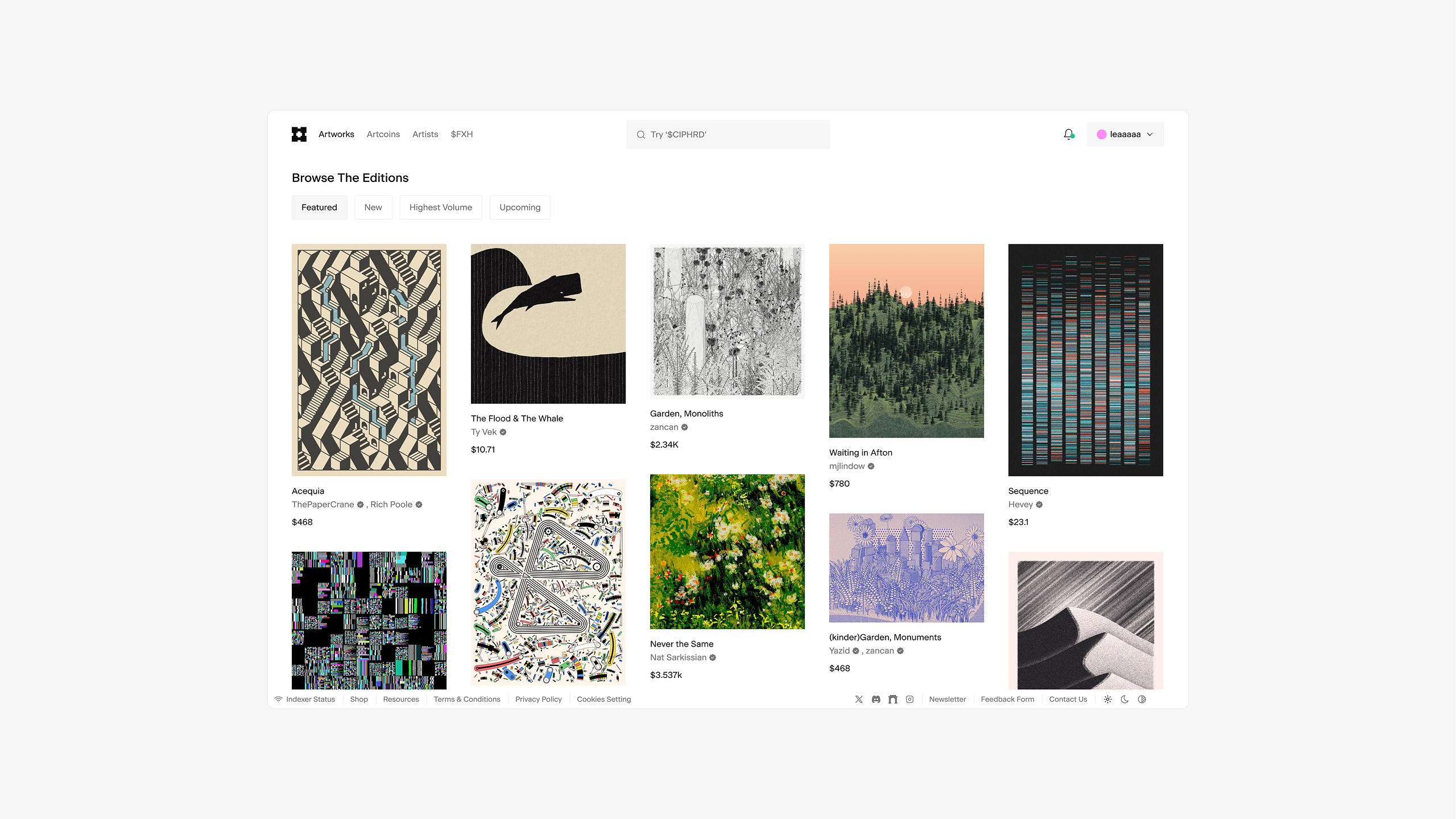Go to Artcoins in navigation
The height and width of the screenshot is (819, 1456).
(383, 134)
